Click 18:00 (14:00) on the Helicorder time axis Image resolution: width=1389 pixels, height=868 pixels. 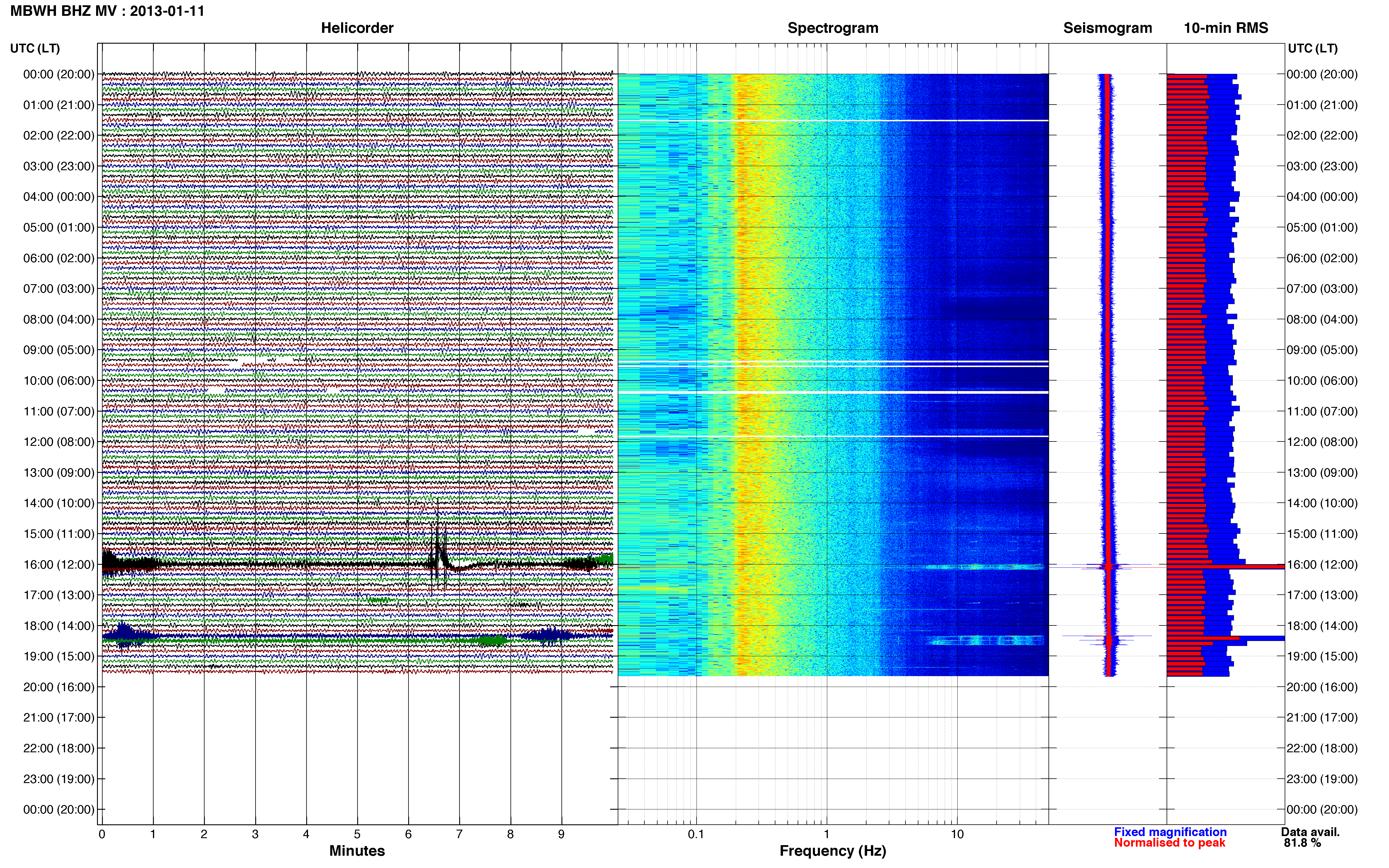pyautogui.click(x=59, y=626)
